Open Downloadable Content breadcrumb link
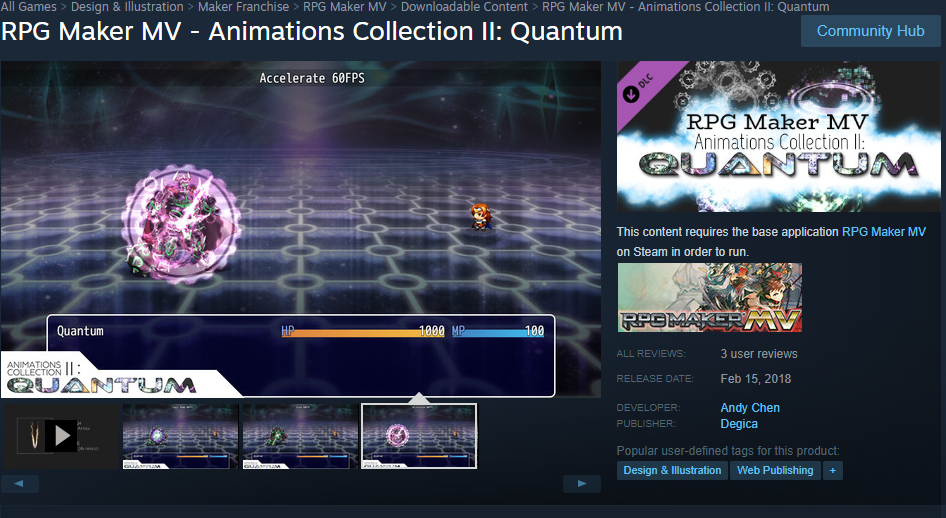 (464, 7)
